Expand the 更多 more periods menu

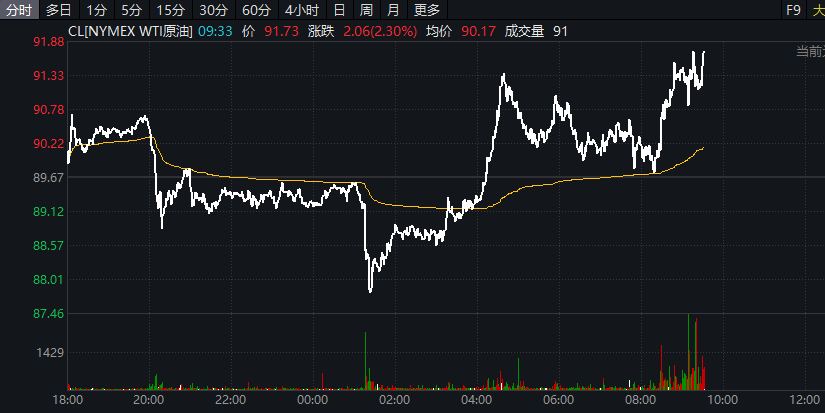426,10
